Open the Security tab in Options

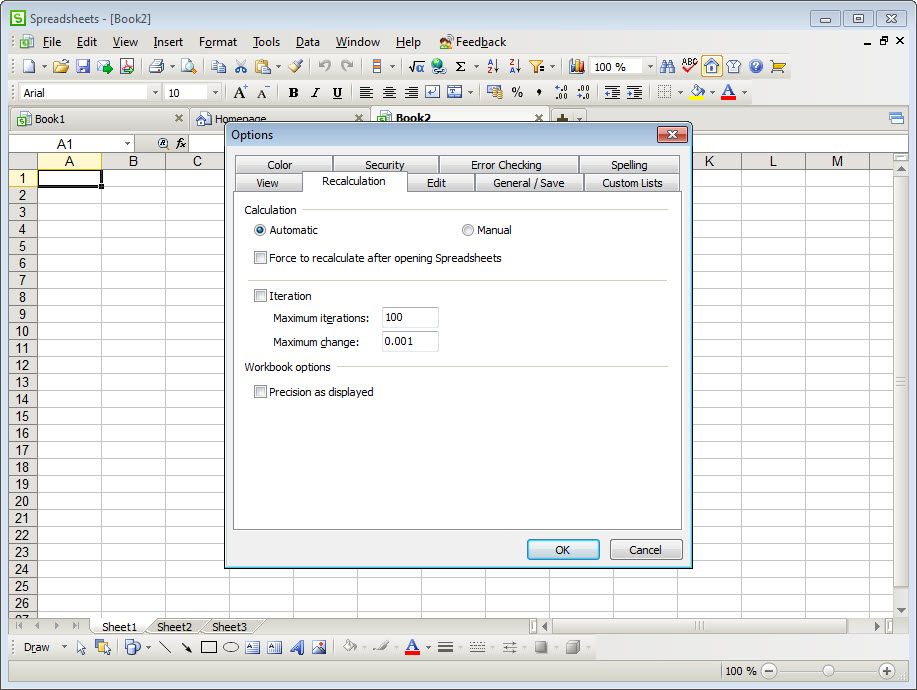click(x=384, y=165)
